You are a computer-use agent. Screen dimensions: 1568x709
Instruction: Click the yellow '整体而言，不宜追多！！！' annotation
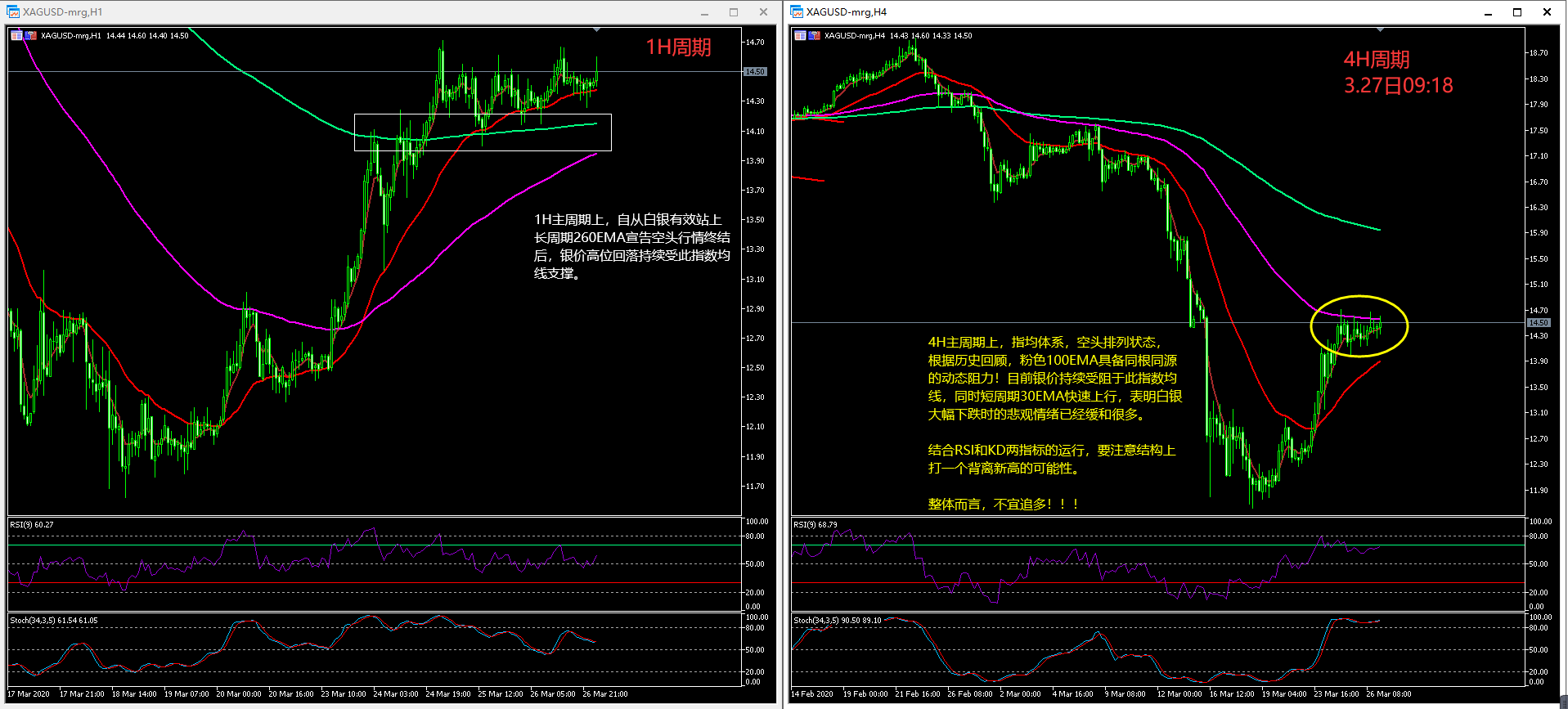pos(1004,505)
